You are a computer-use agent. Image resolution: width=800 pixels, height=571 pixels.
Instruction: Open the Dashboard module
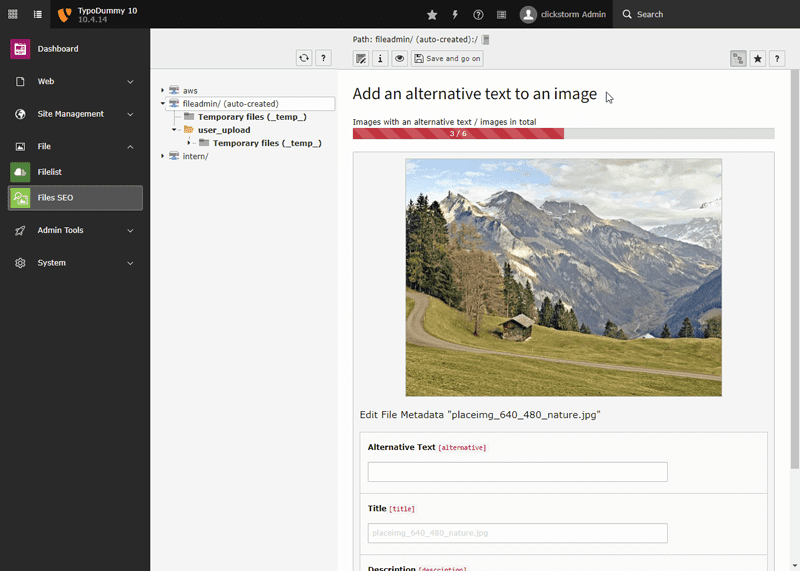[x=58, y=49]
